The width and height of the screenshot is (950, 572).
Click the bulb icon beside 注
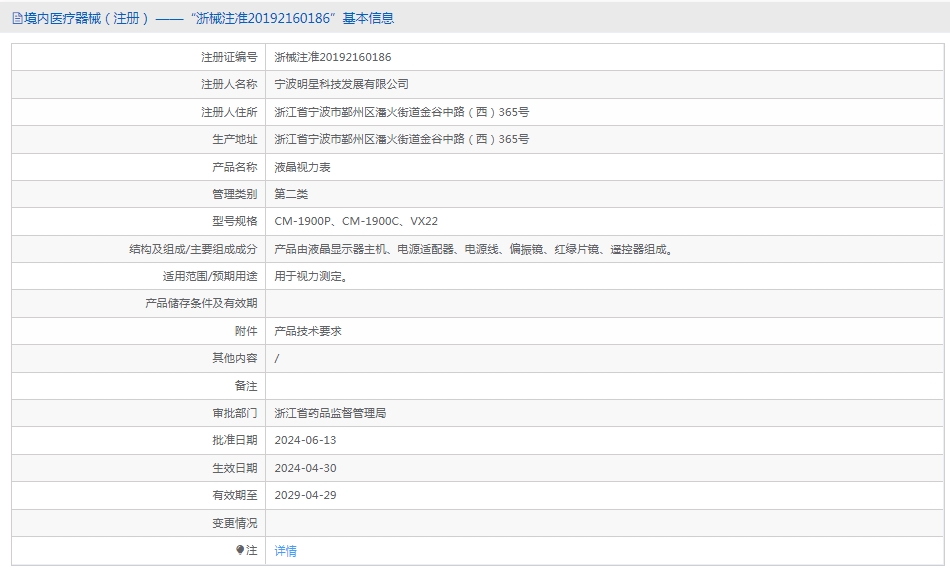(x=240, y=550)
